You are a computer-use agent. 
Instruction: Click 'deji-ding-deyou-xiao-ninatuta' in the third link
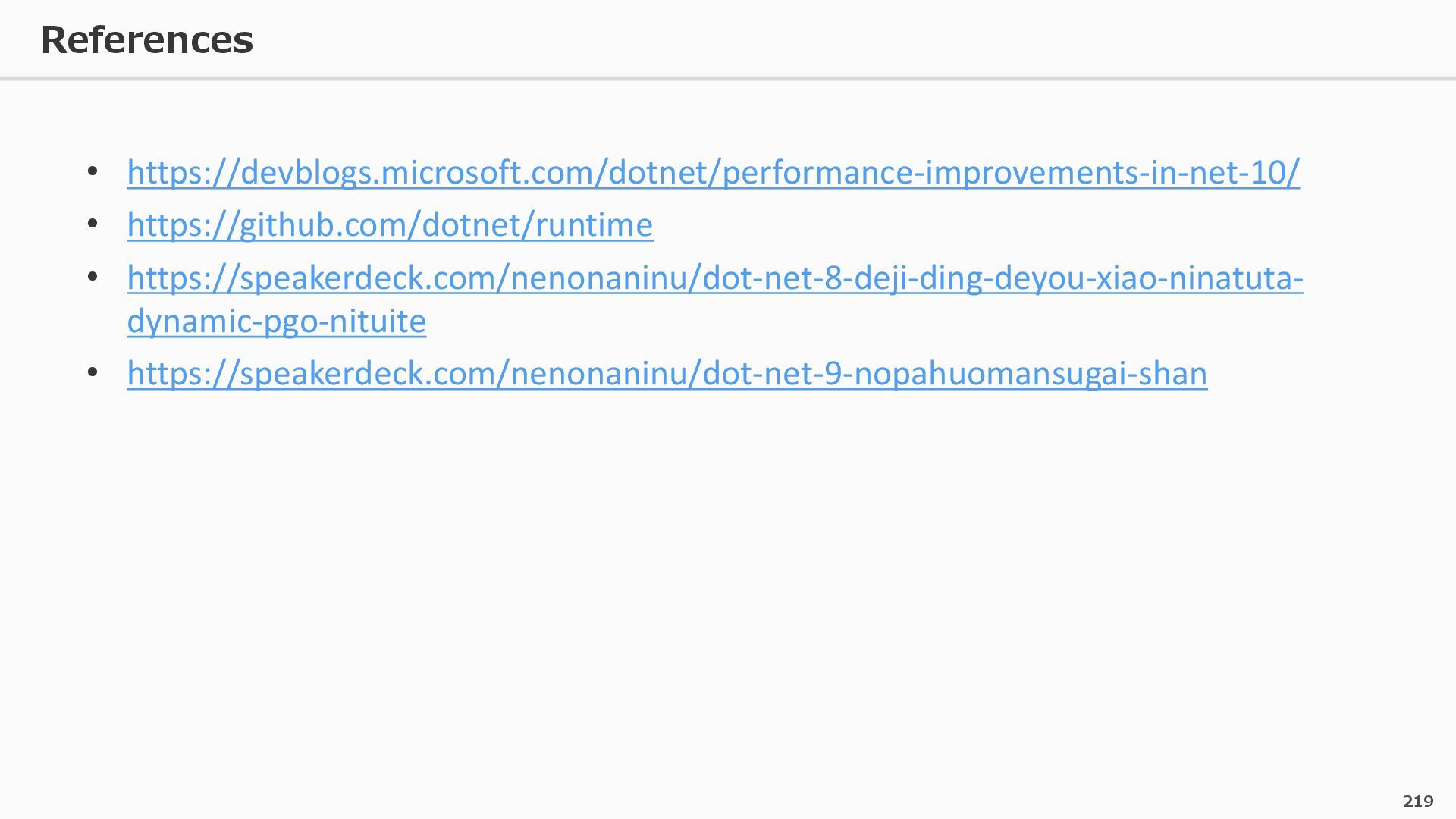pos(1073,278)
